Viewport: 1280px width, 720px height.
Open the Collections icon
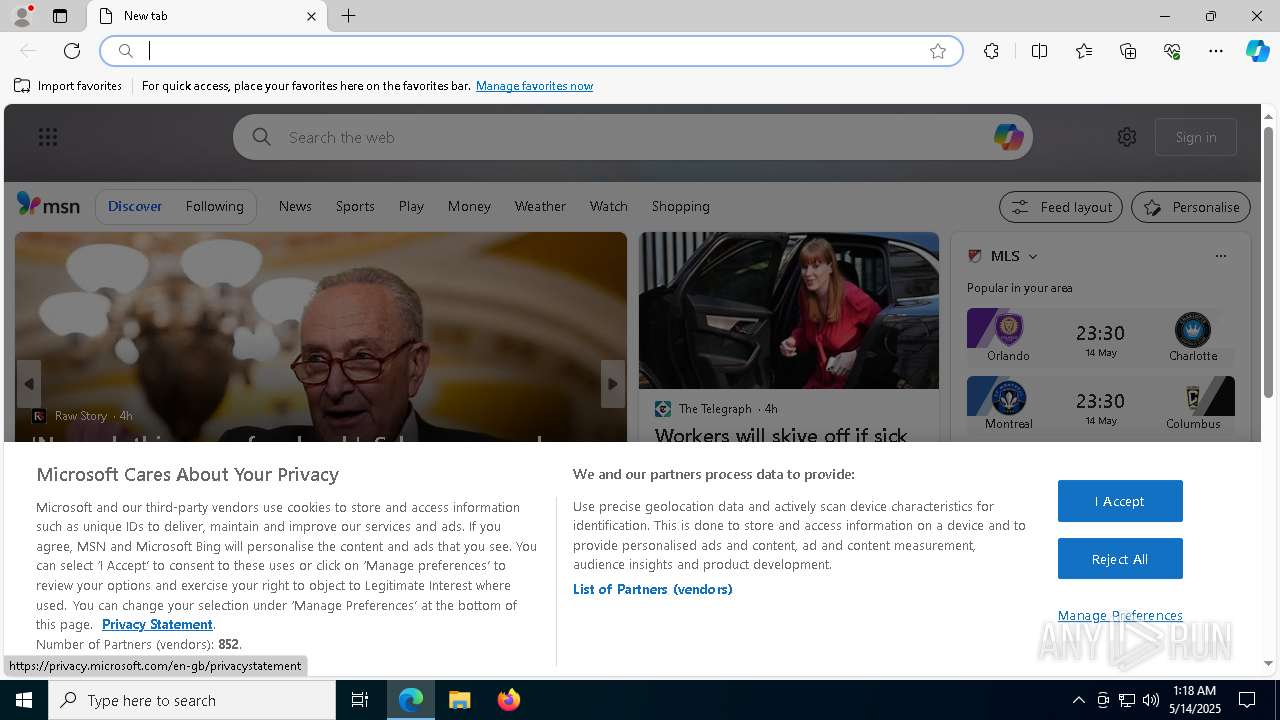click(1128, 51)
